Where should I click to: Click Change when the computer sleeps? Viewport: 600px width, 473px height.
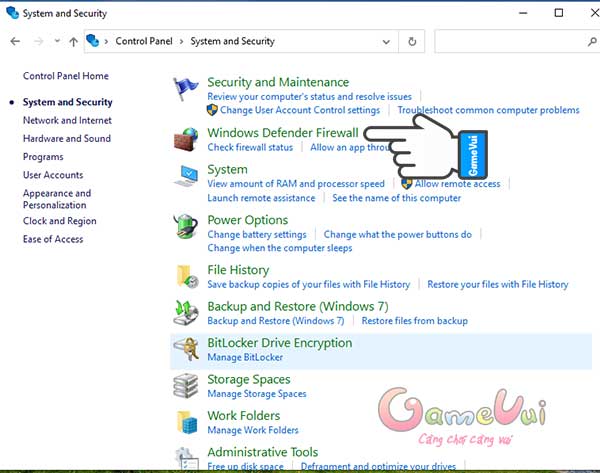tap(280, 248)
